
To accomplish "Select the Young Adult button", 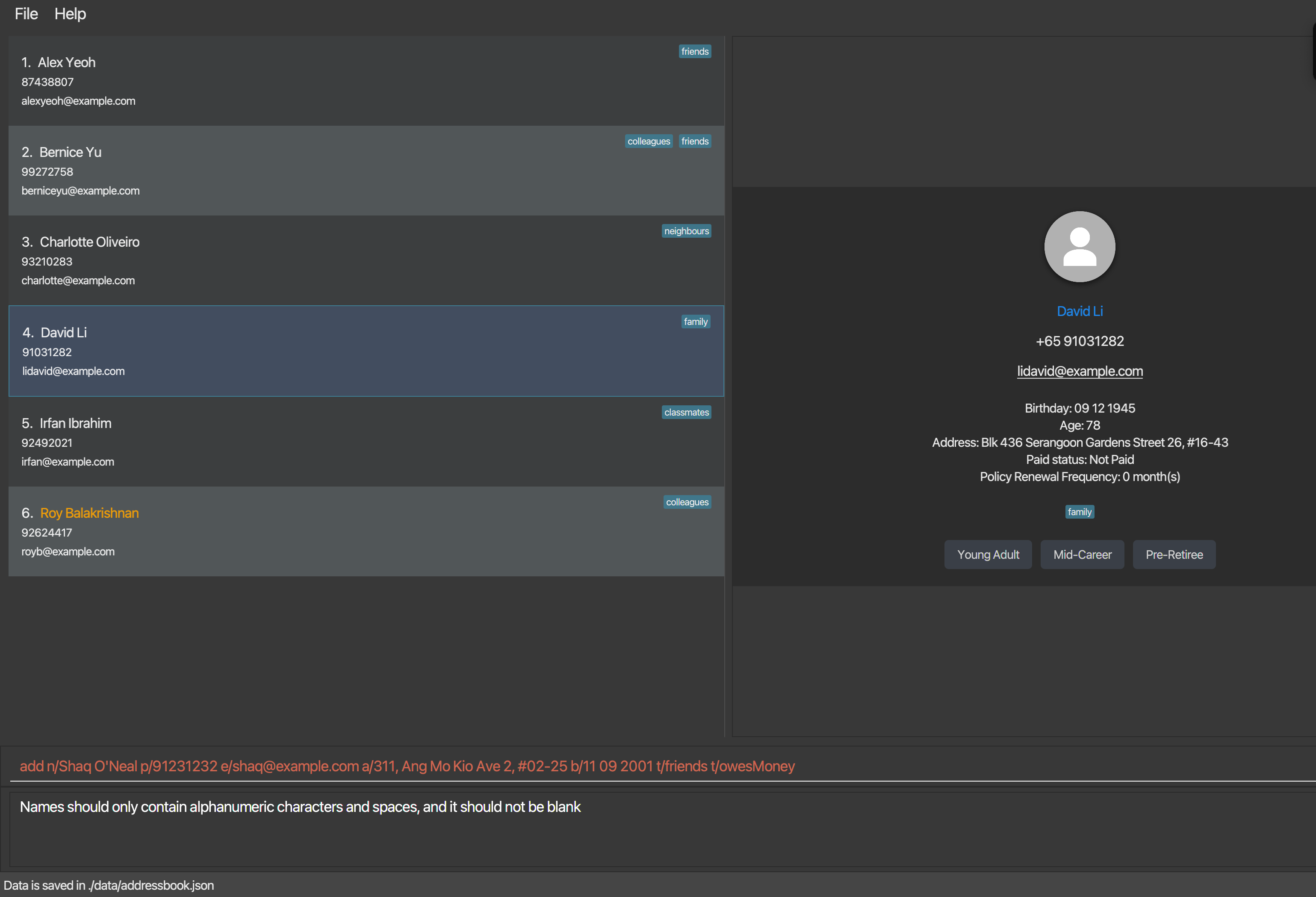I will (x=988, y=555).
